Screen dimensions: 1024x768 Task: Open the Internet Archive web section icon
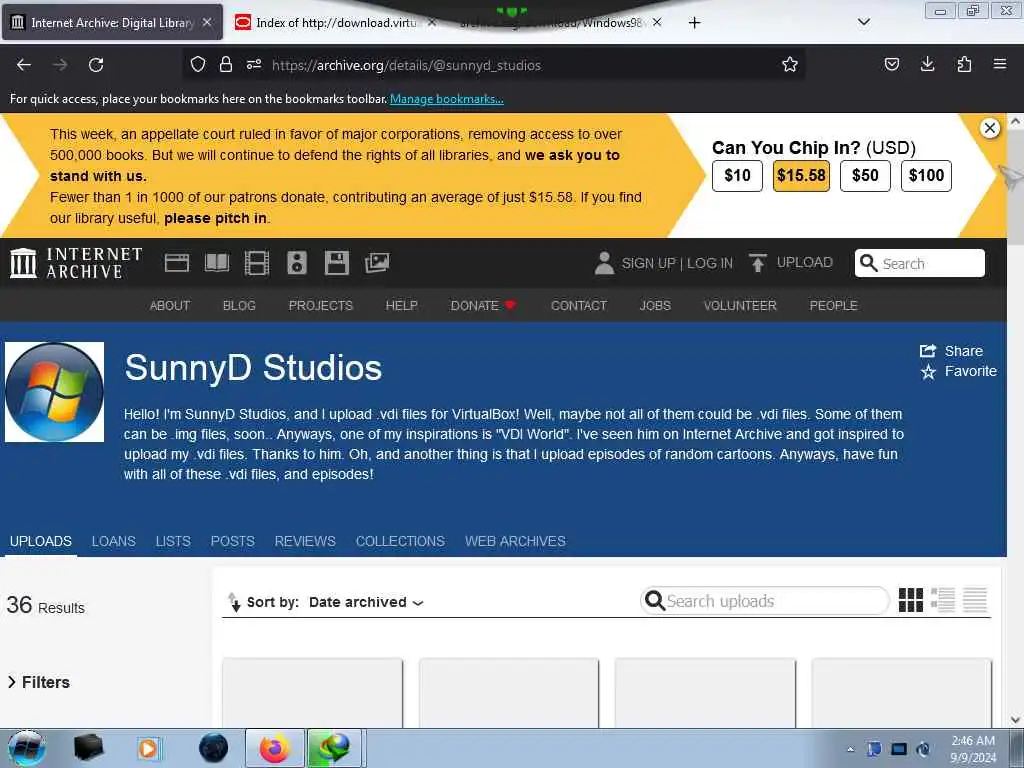(177, 263)
